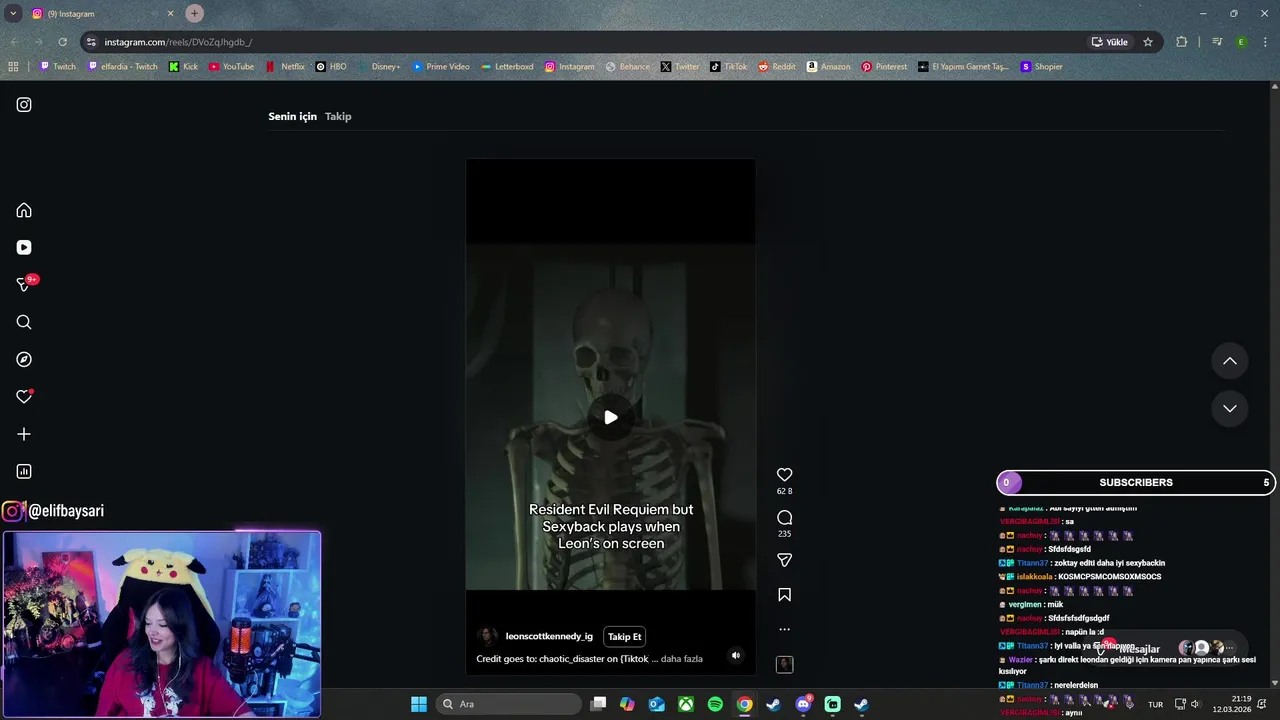Open Shopier bookmark
Screen dimensions: 1280x720
click(x=1041, y=67)
